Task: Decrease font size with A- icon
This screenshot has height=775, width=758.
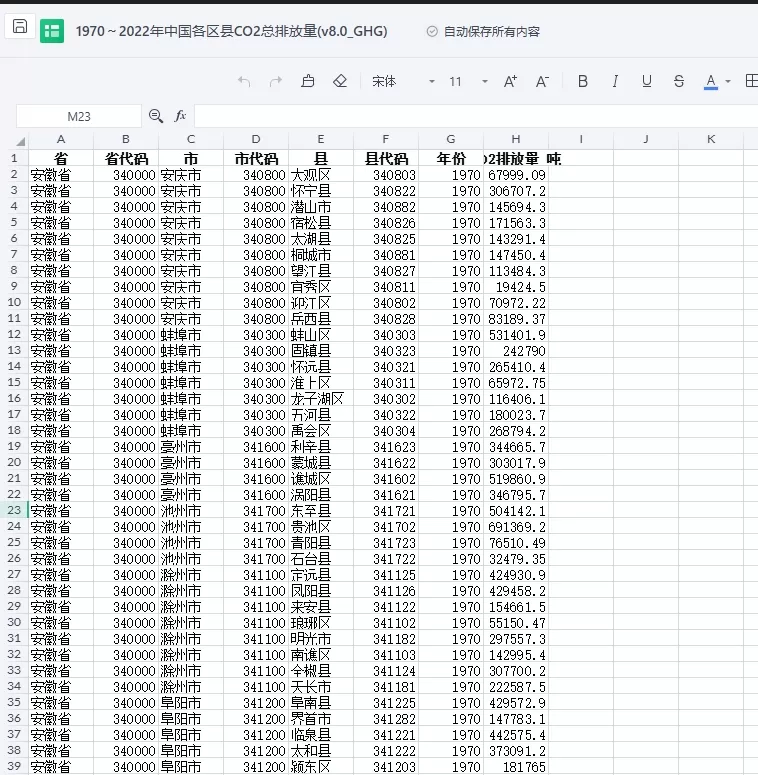Action: click(542, 81)
